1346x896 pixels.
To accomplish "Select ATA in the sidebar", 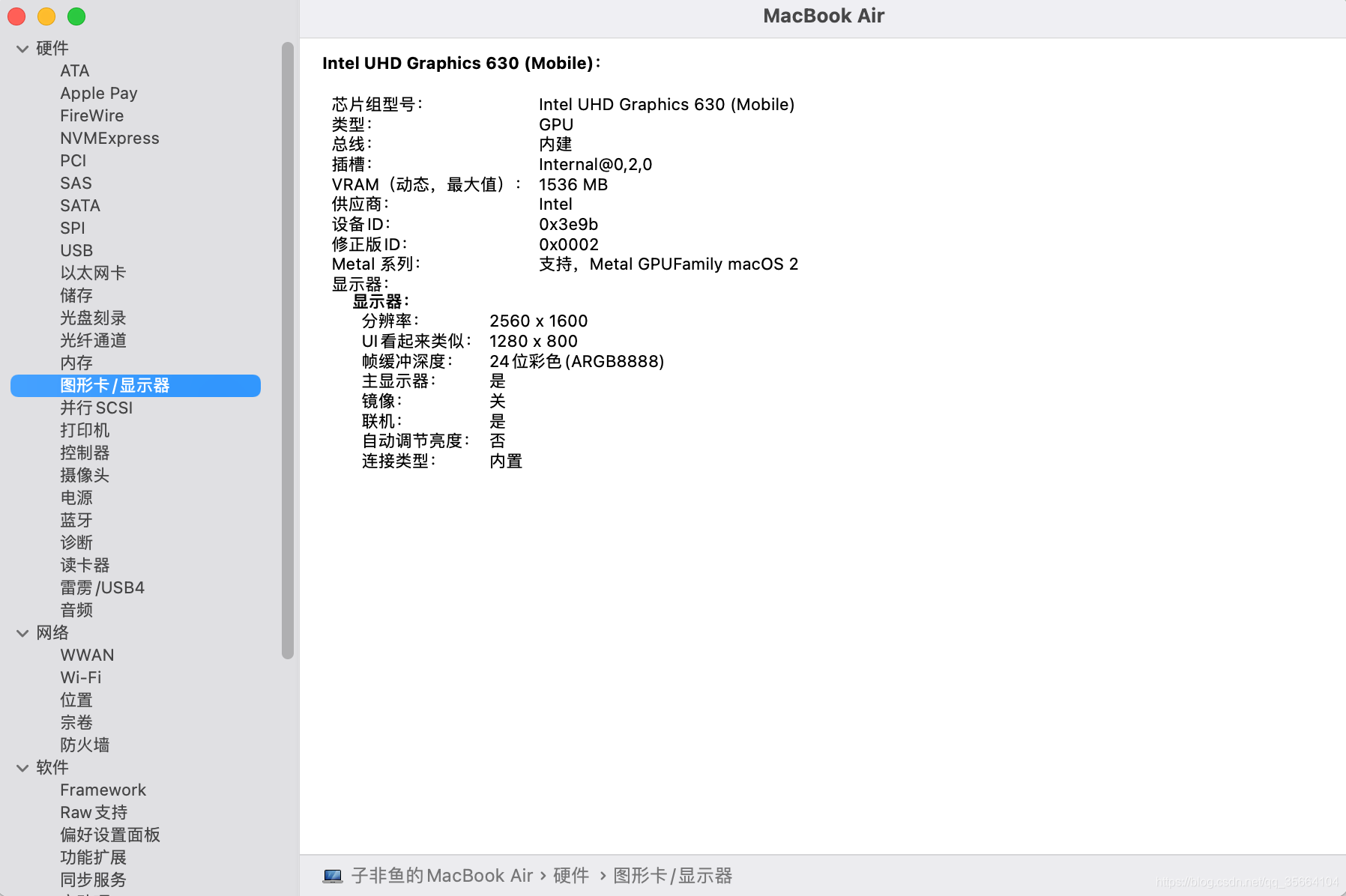I will click(x=75, y=71).
